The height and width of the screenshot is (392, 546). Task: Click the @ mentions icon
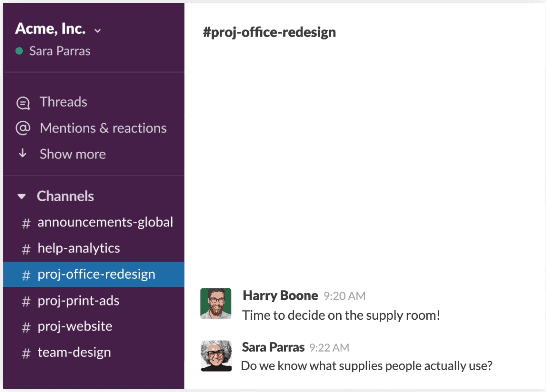pos(23,128)
